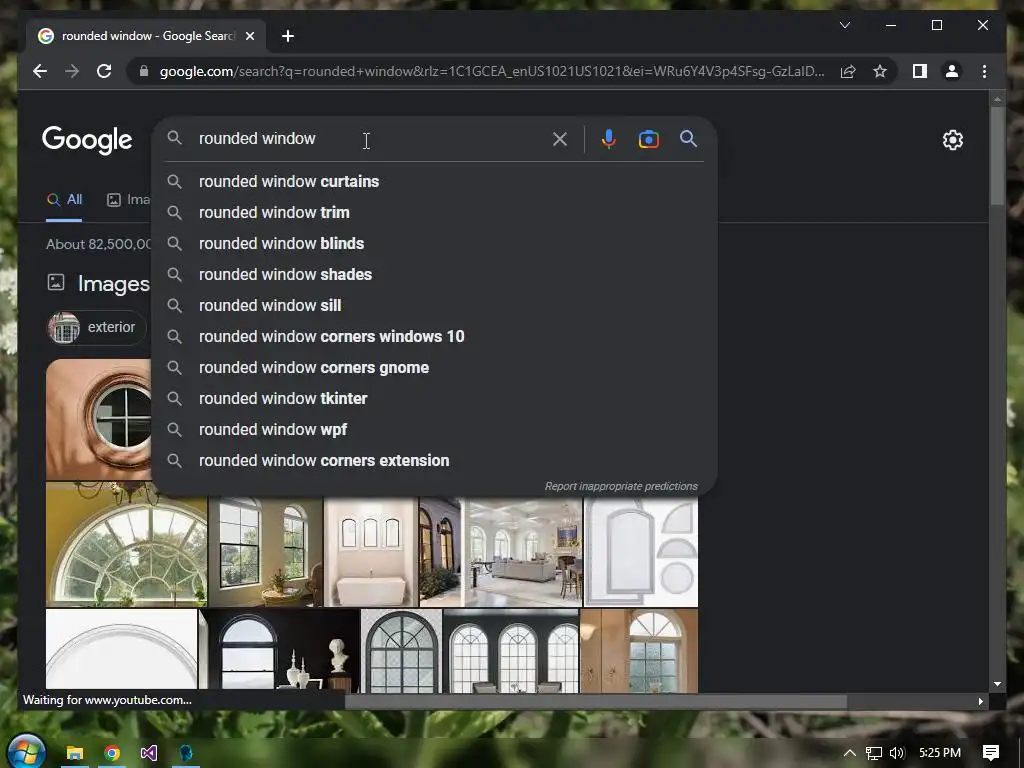Bookmark this page with the star icon

tap(880, 71)
